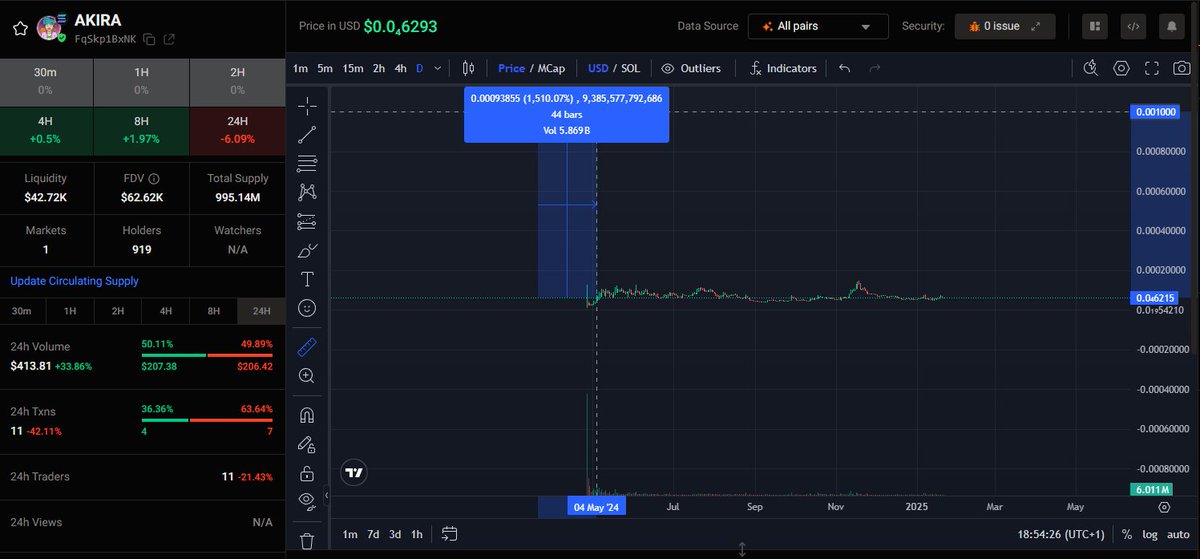Click the AKIRA token avatar
Screen dimensions: 1200x559
pos(52,28)
